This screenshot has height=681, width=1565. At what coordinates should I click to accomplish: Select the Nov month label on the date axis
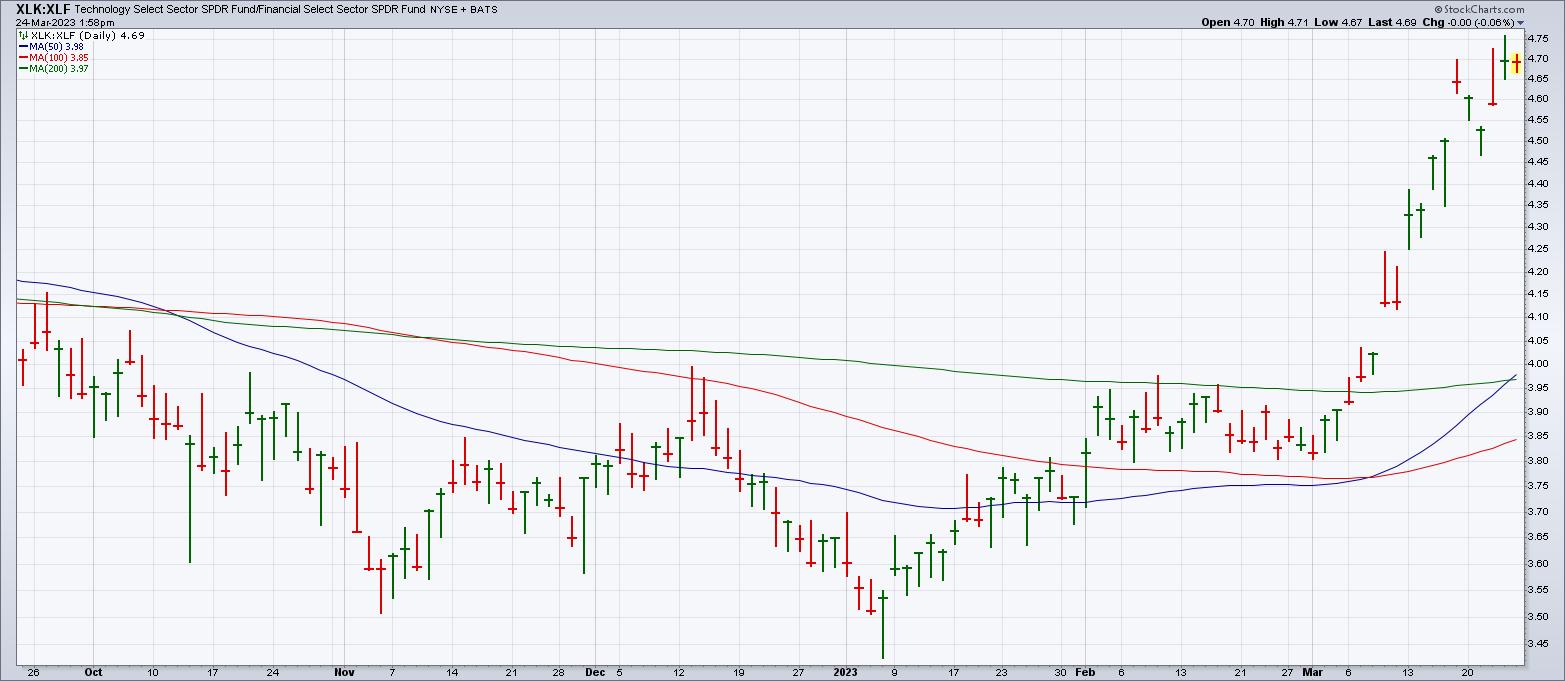344,672
